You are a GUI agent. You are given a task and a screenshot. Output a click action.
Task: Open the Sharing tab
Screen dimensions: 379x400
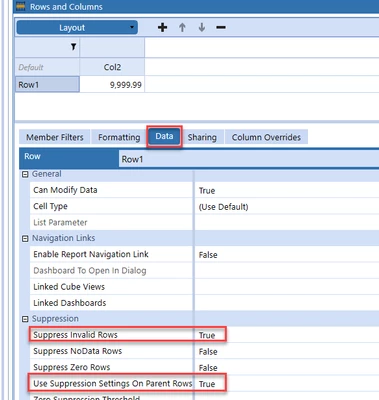202,137
